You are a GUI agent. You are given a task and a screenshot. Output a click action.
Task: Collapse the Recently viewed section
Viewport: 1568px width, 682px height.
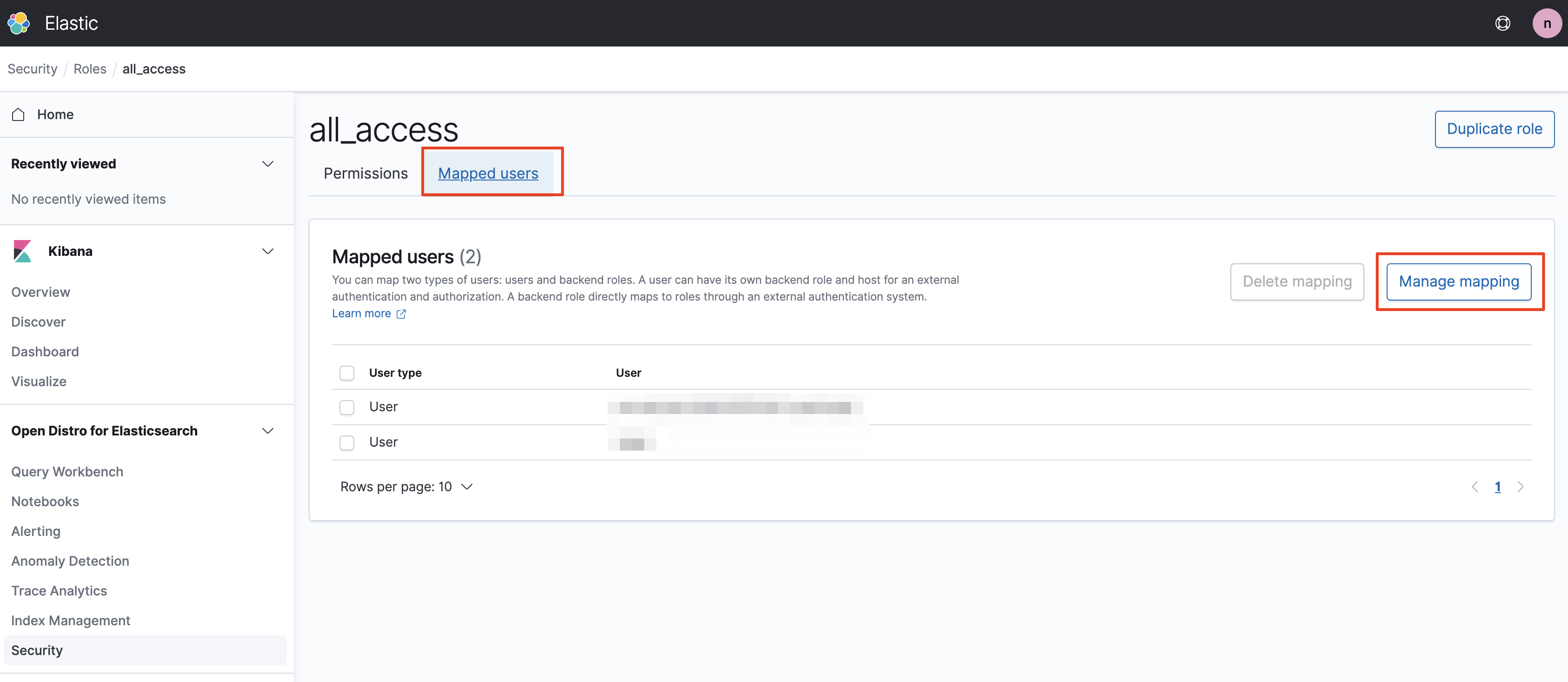pyautogui.click(x=267, y=164)
